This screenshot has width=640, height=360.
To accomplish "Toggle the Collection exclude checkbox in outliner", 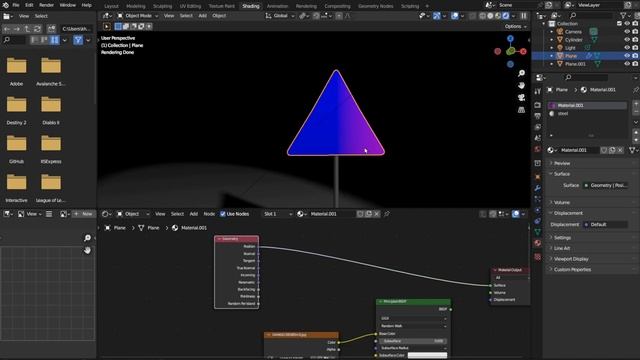I will (x=620, y=24).
